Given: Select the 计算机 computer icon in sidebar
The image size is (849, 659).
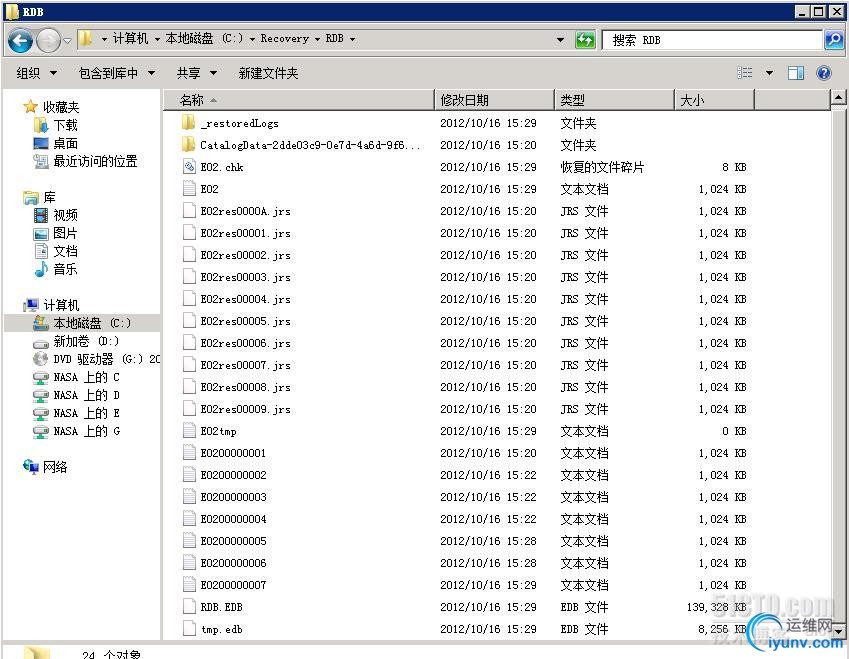Looking at the screenshot, I should coord(31,305).
